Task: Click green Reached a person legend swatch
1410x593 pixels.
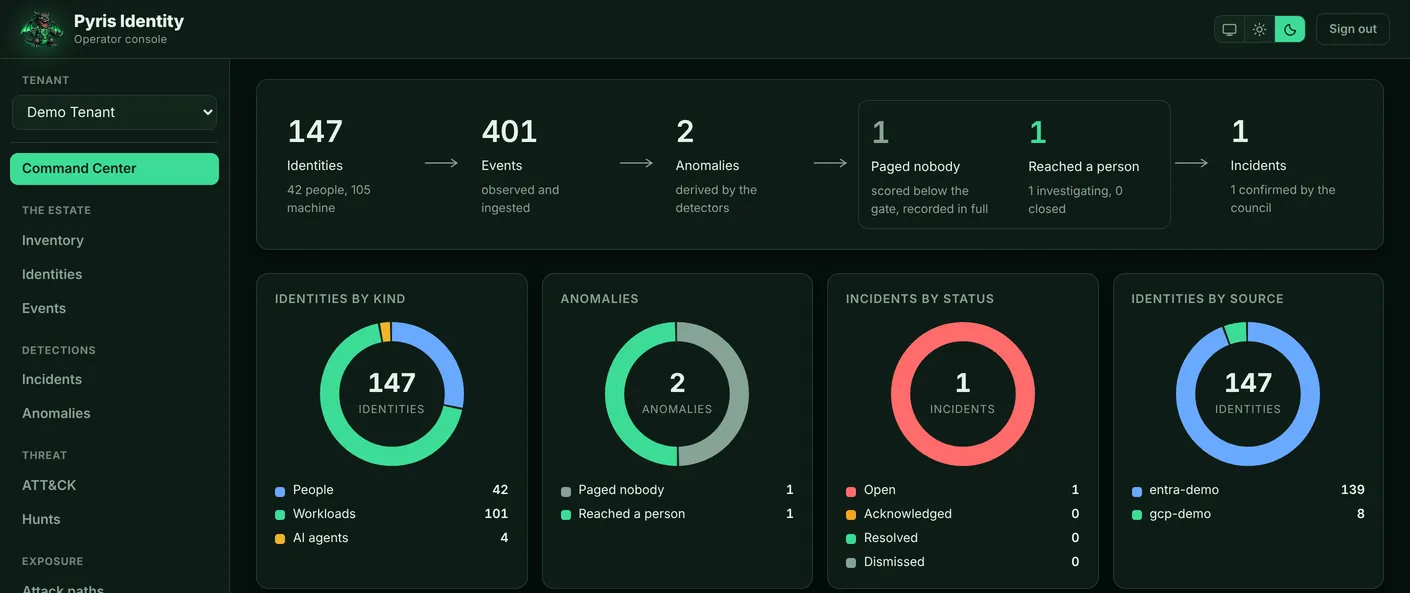Action: [x=566, y=515]
